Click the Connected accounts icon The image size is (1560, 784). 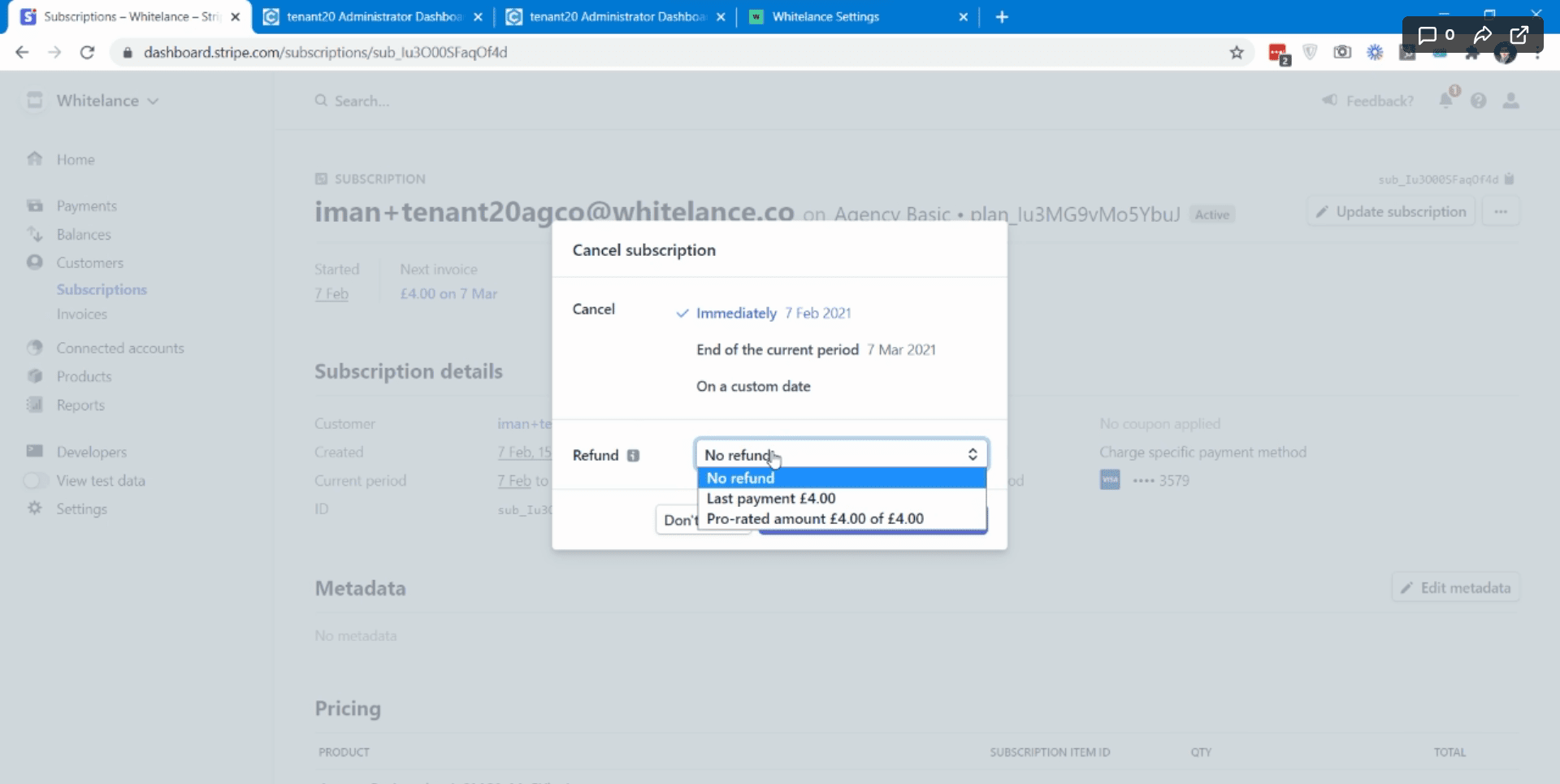(34, 348)
